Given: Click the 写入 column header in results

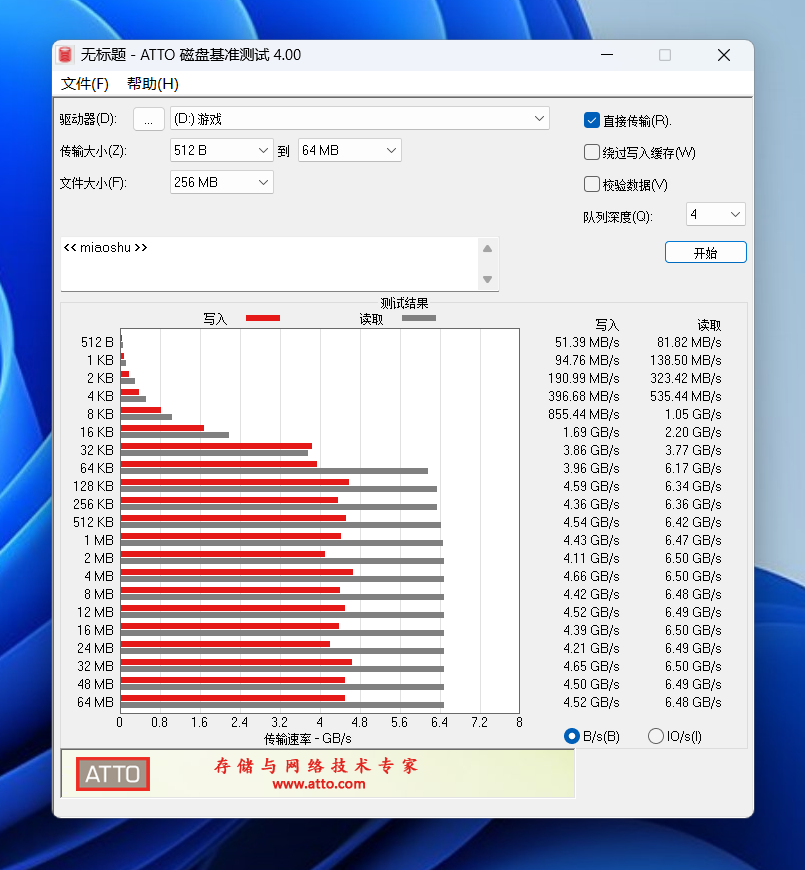Looking at the screenshot, I should 607,325.
